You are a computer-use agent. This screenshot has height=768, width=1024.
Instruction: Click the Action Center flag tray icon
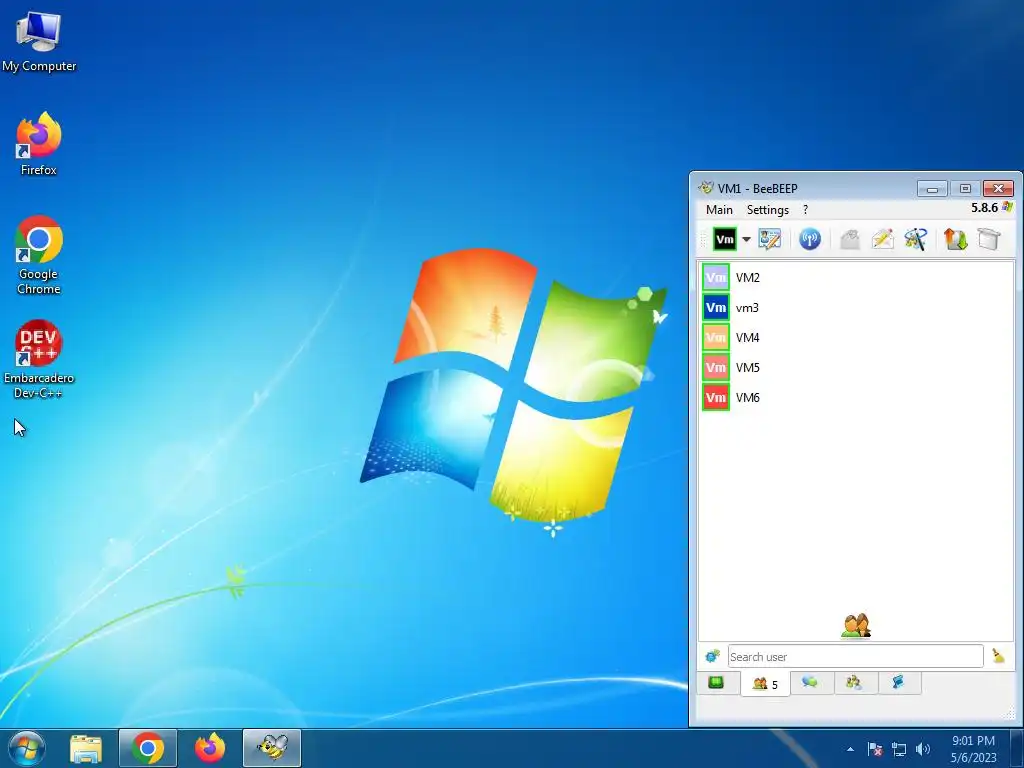coord(875,749)
